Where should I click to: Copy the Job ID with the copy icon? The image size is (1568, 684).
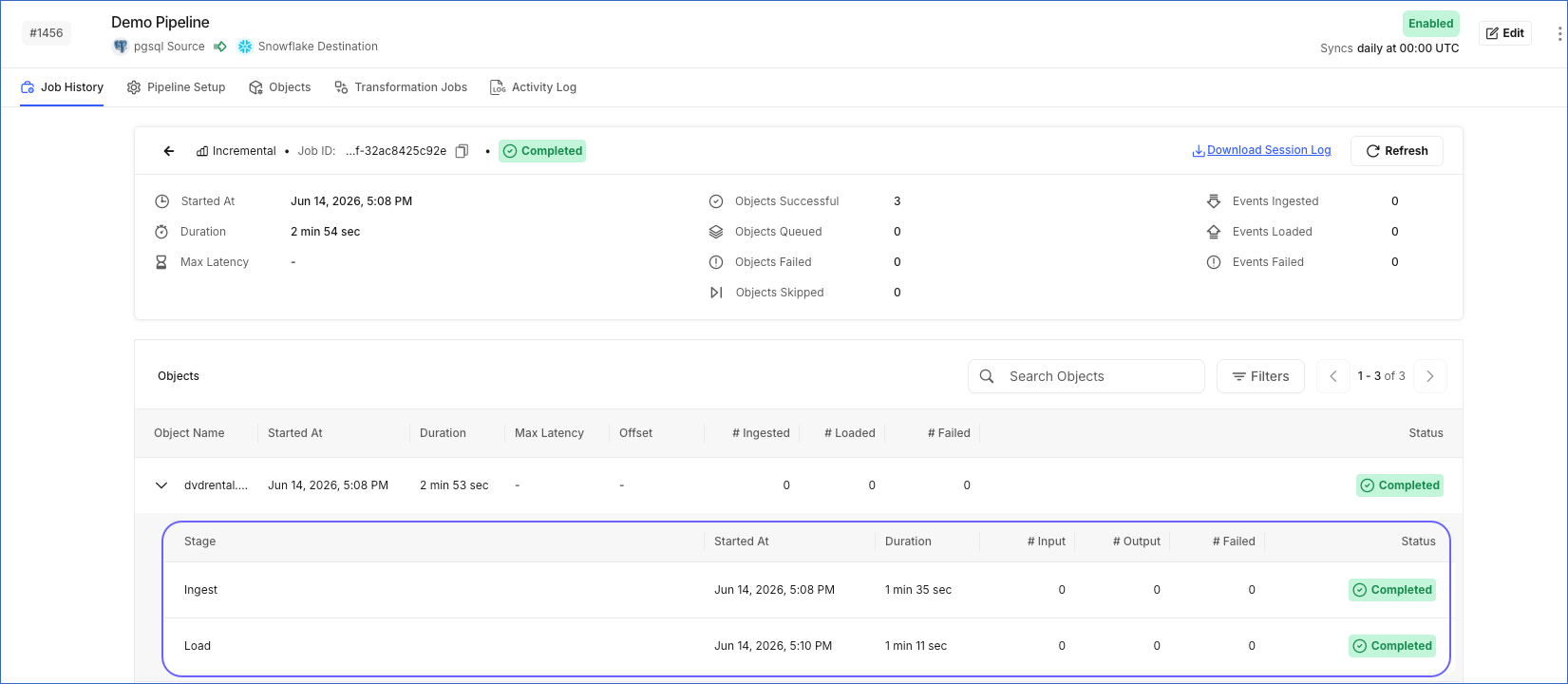pos(462,151)
